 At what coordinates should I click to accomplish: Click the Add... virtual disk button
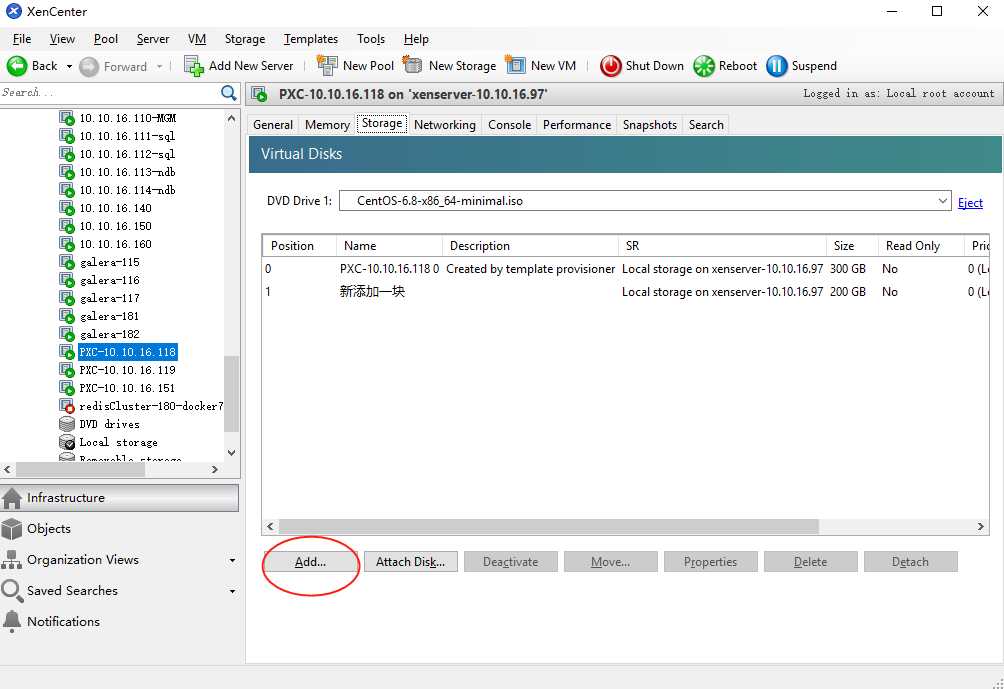pyautogui.click(x=311, y=562)
